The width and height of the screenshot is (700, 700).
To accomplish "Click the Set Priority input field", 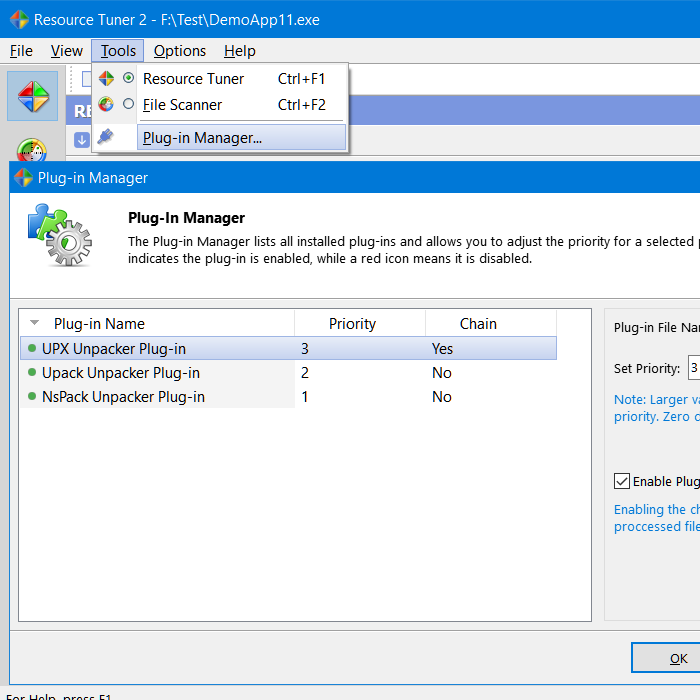I will tap(694, 368).
